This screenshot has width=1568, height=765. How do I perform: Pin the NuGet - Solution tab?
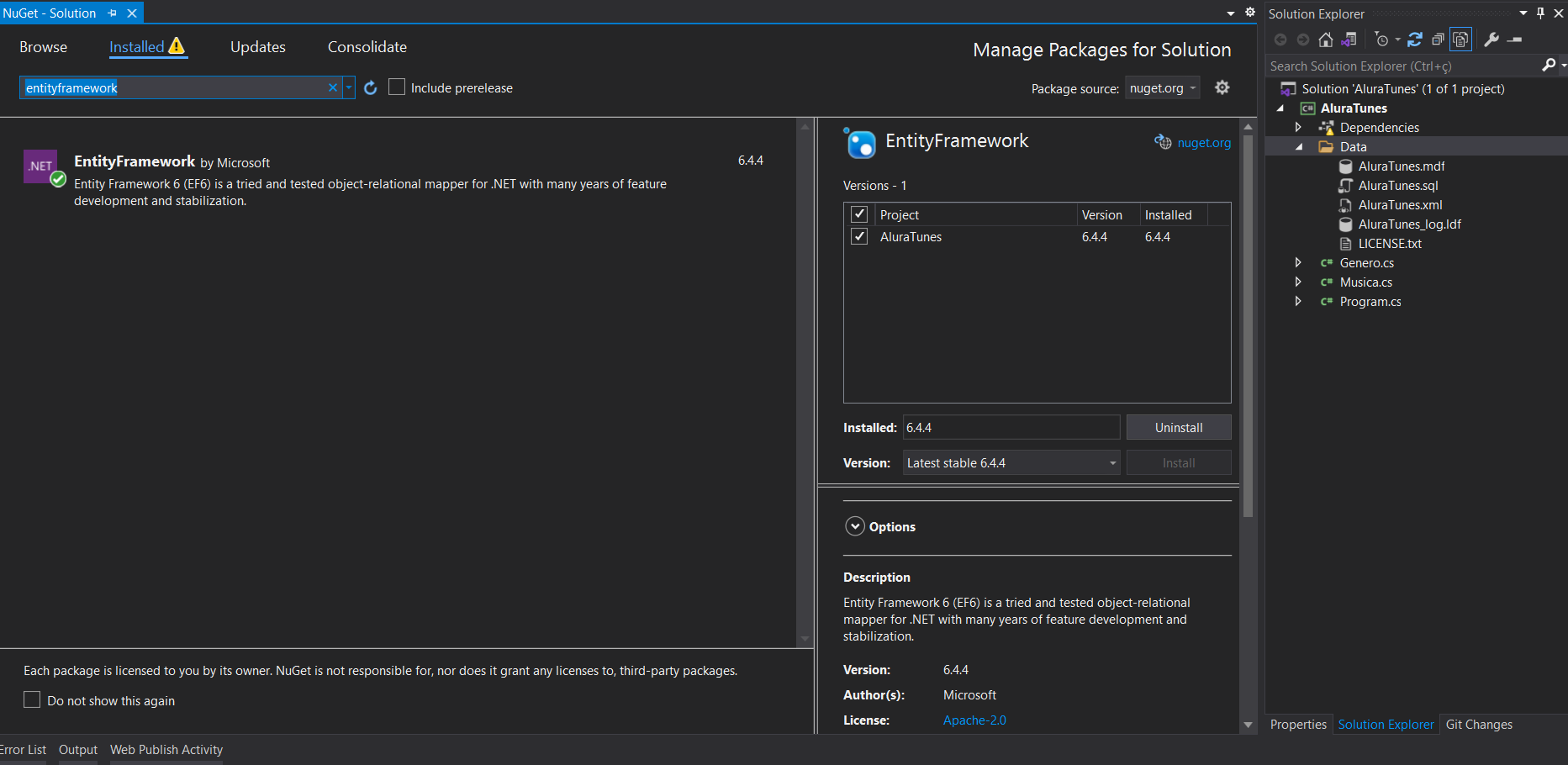[x=113, y=13]
